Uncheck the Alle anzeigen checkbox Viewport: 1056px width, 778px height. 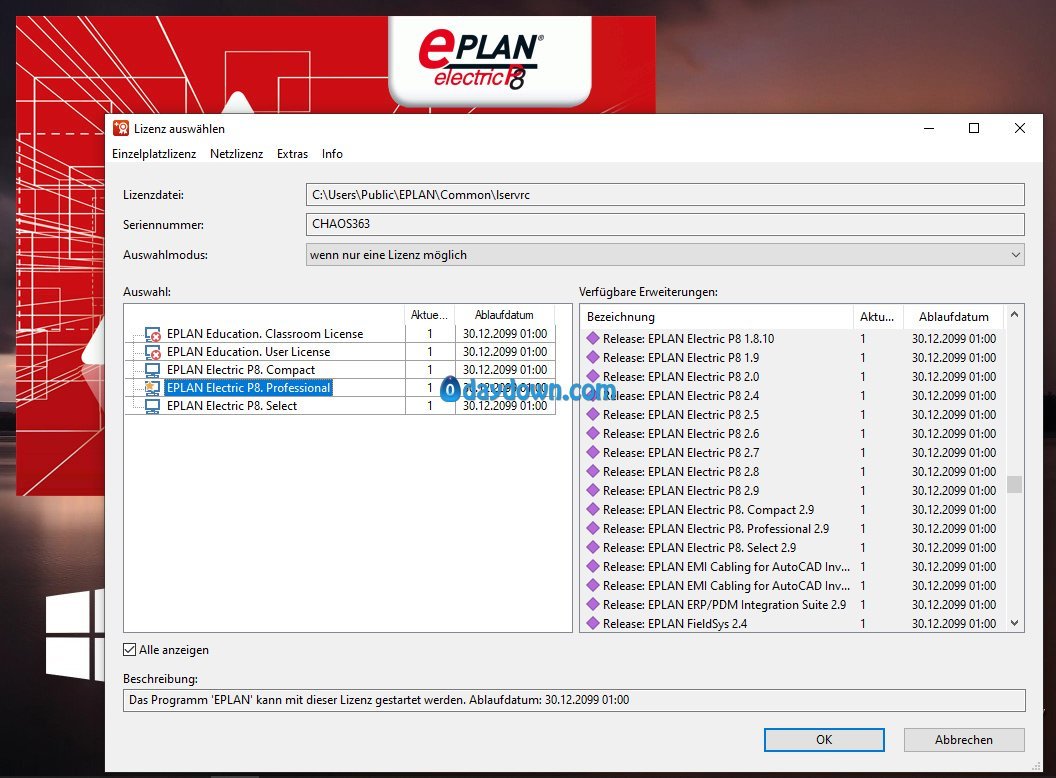129,649
